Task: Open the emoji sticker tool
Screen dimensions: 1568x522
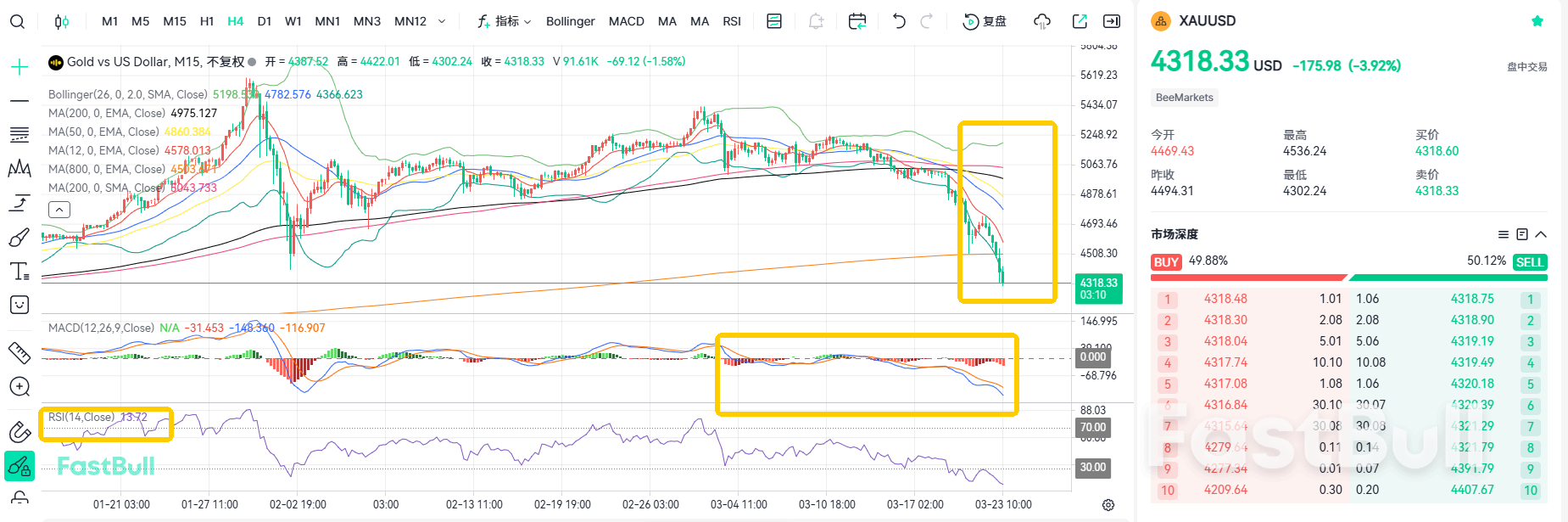Action: (20, 305)
